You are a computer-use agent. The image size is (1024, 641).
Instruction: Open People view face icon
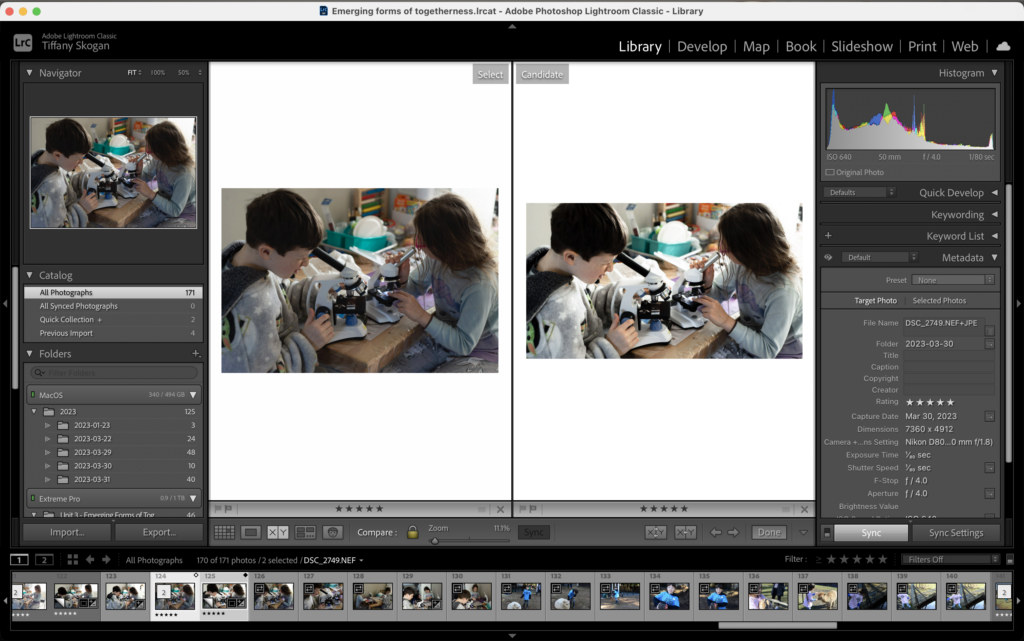tap(332, 533)
